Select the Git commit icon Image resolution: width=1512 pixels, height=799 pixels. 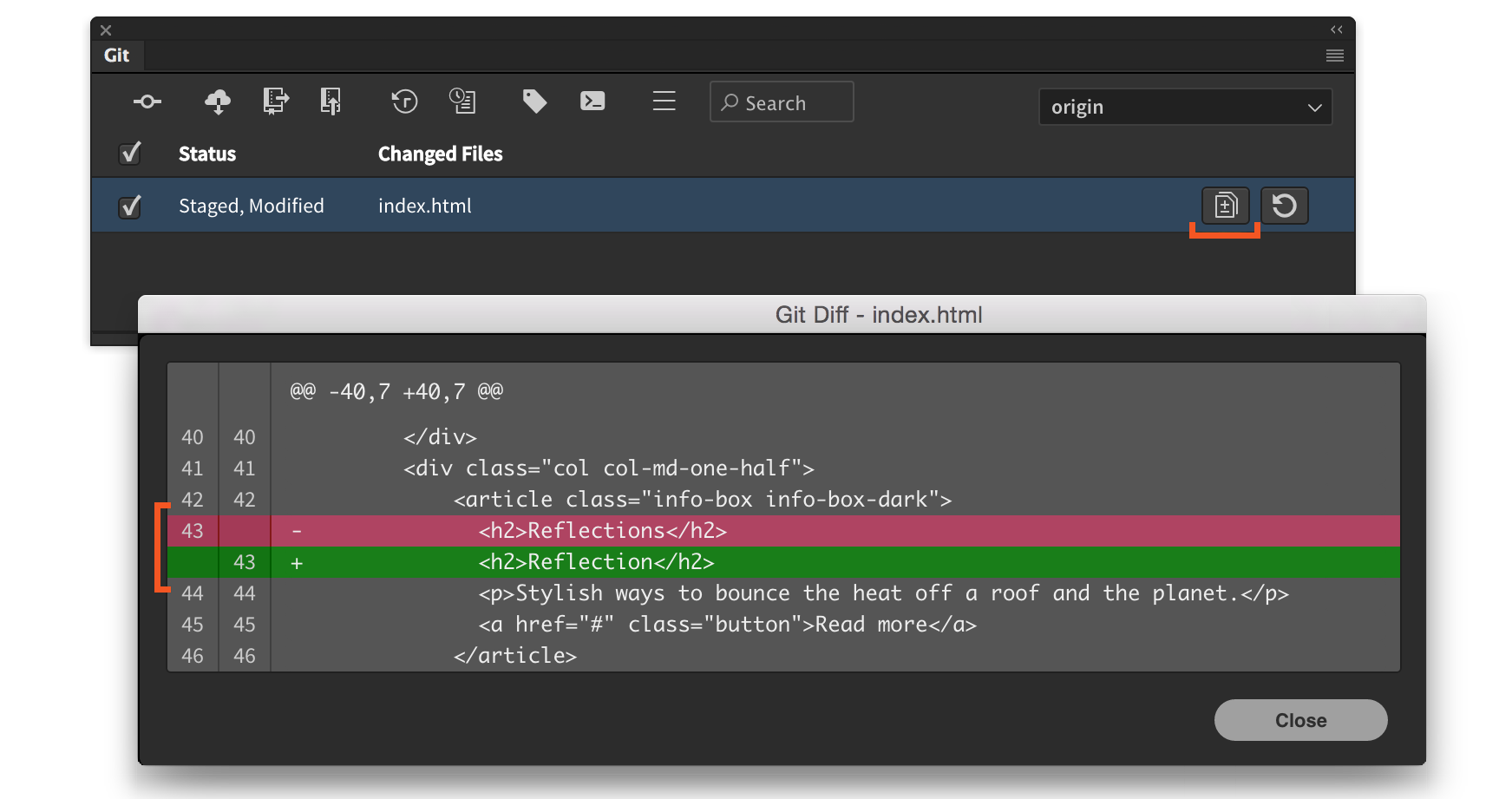147,102
